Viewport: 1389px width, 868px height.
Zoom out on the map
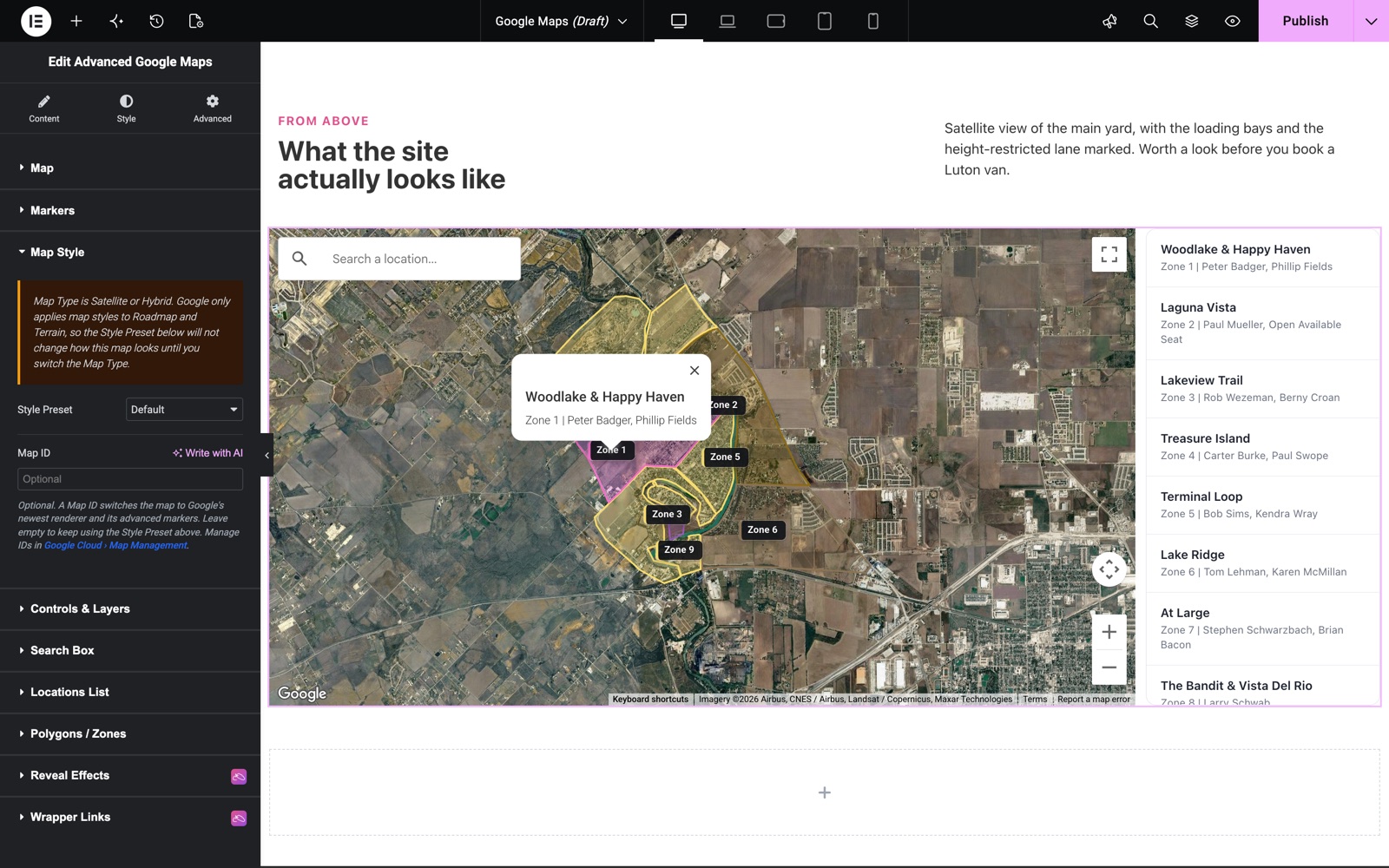point(1109,667)
